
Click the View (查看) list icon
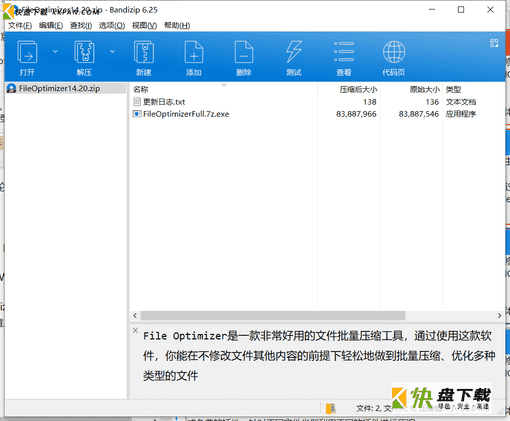(344, 52)
